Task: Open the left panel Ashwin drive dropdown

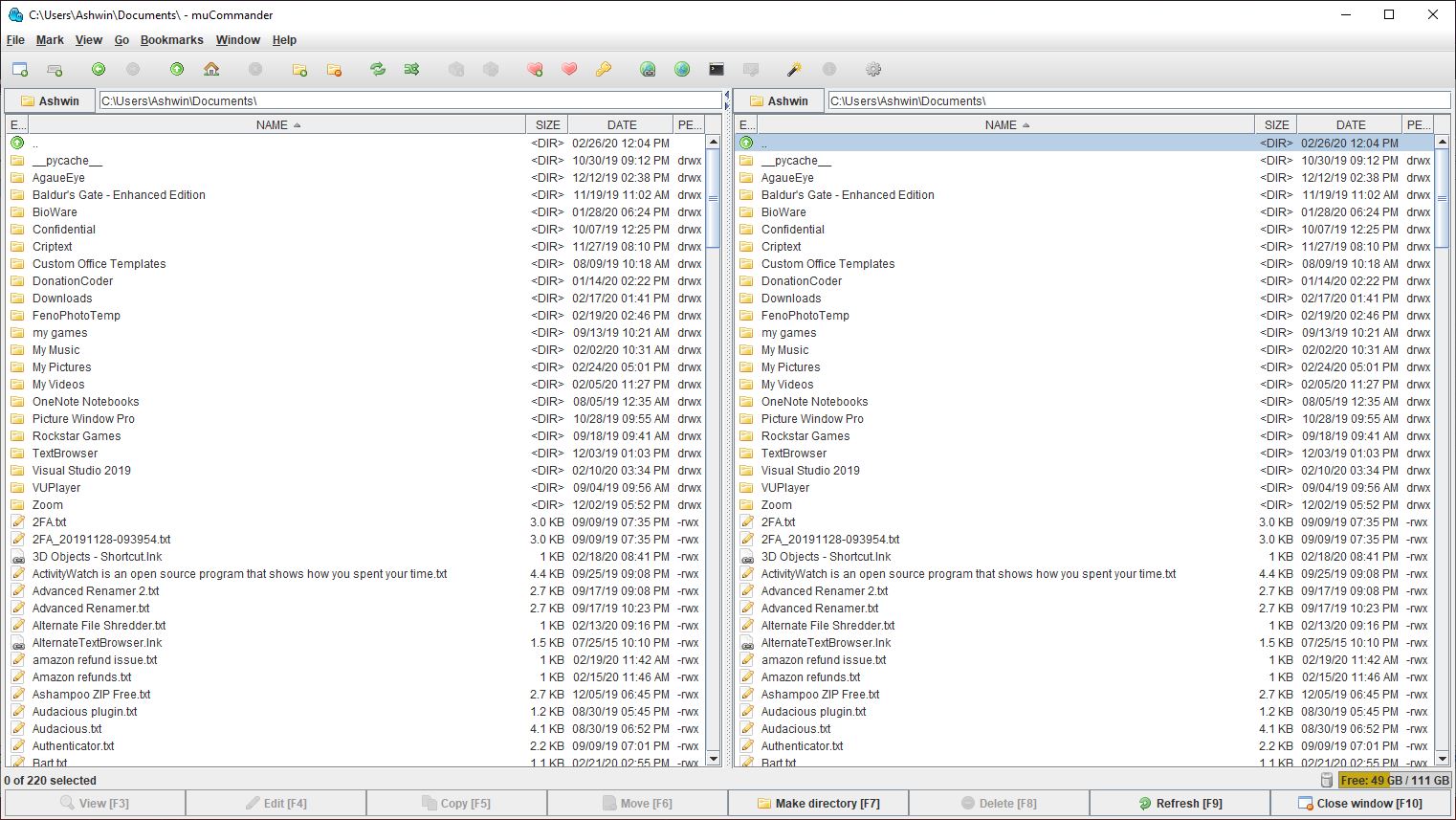Action: (50, 100)
